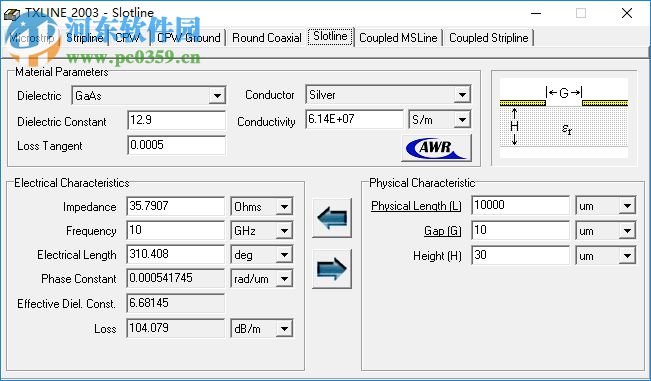Expand the Phase Constant rad/um dropdown
The image size is (651, 381).
(284, 279)
